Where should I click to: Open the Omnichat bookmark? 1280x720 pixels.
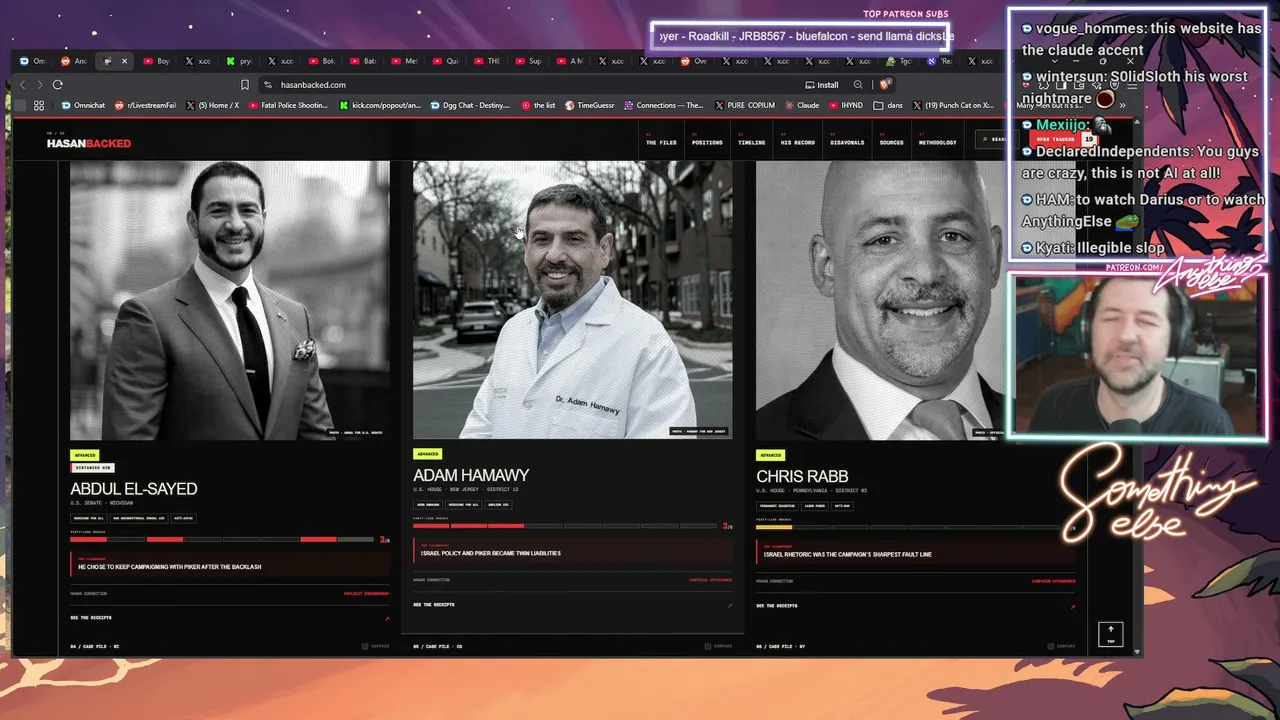point(83,105)
